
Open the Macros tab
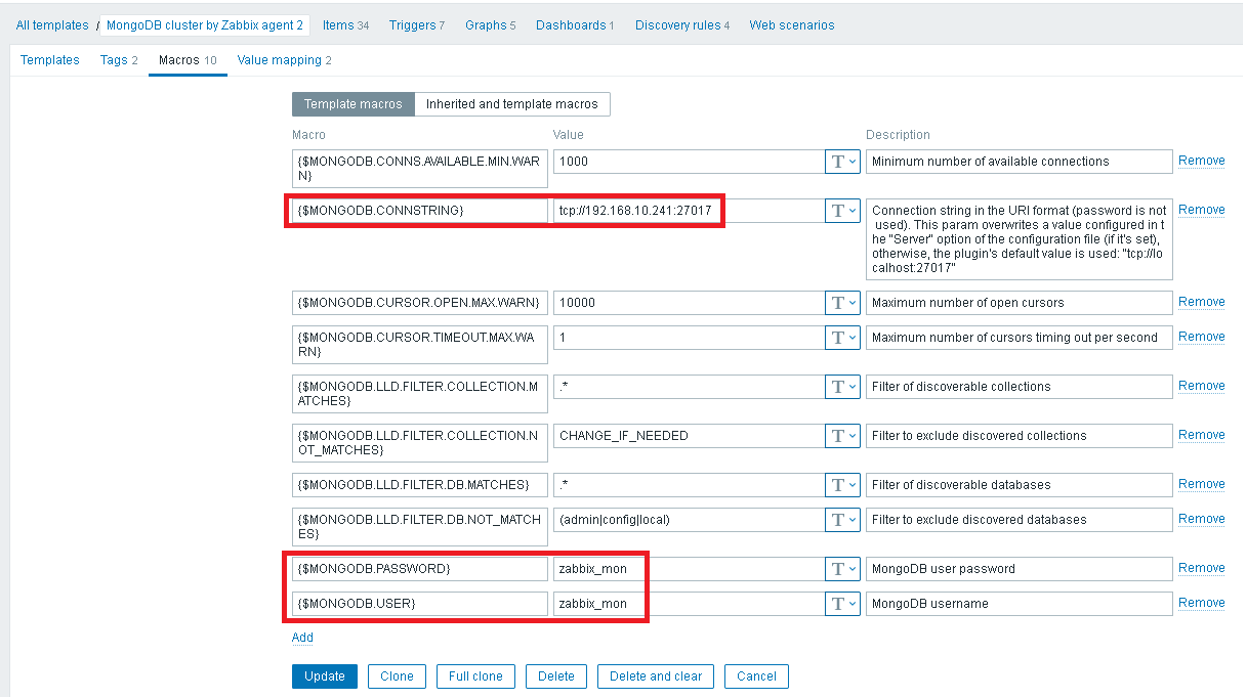pyautogui.click(x=188, y=60)
